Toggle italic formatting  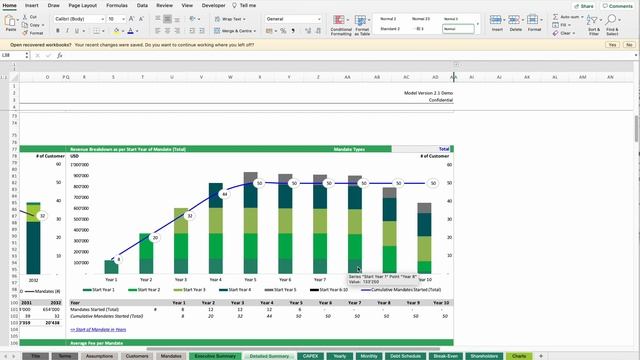tap(67, 31)
